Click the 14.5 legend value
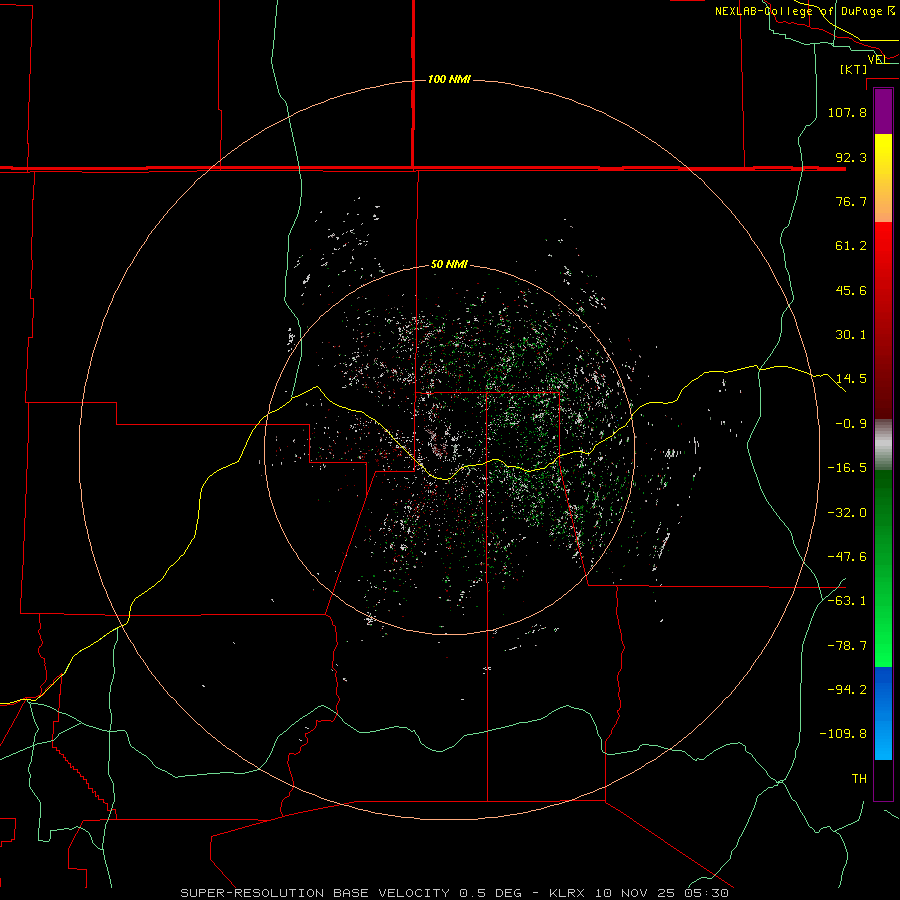 [x=851, y=379]
